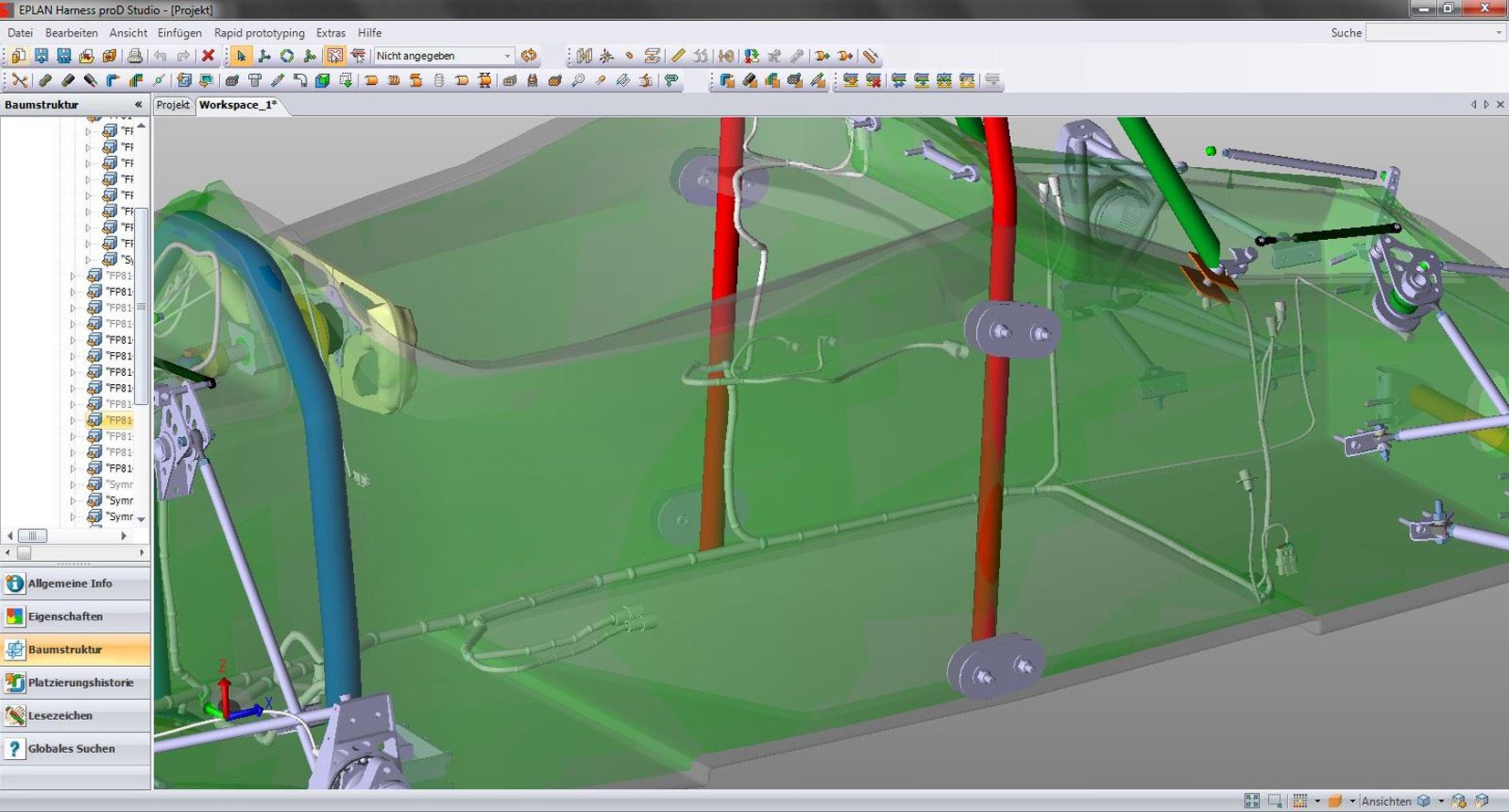Click the Undo arrow icon

click(x=161, y=57)
